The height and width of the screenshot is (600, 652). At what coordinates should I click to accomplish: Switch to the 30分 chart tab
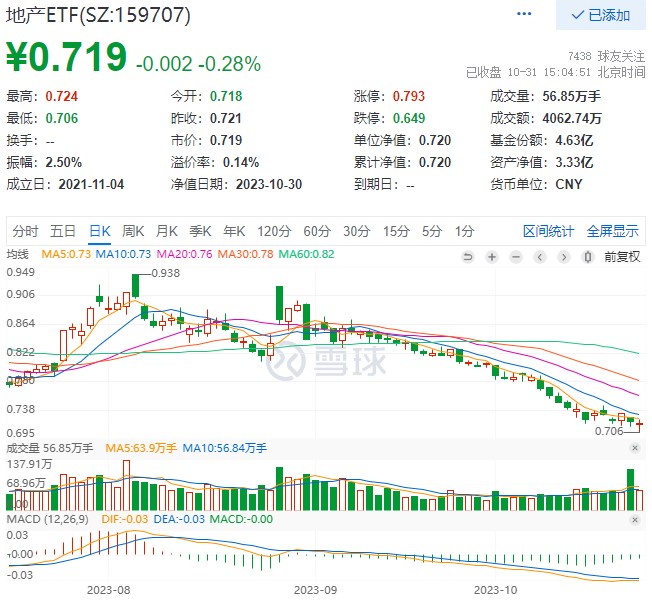tap(356, 231)
